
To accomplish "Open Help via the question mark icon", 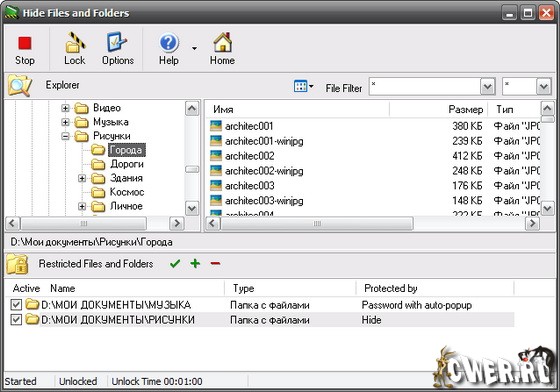I will [169, 43].
